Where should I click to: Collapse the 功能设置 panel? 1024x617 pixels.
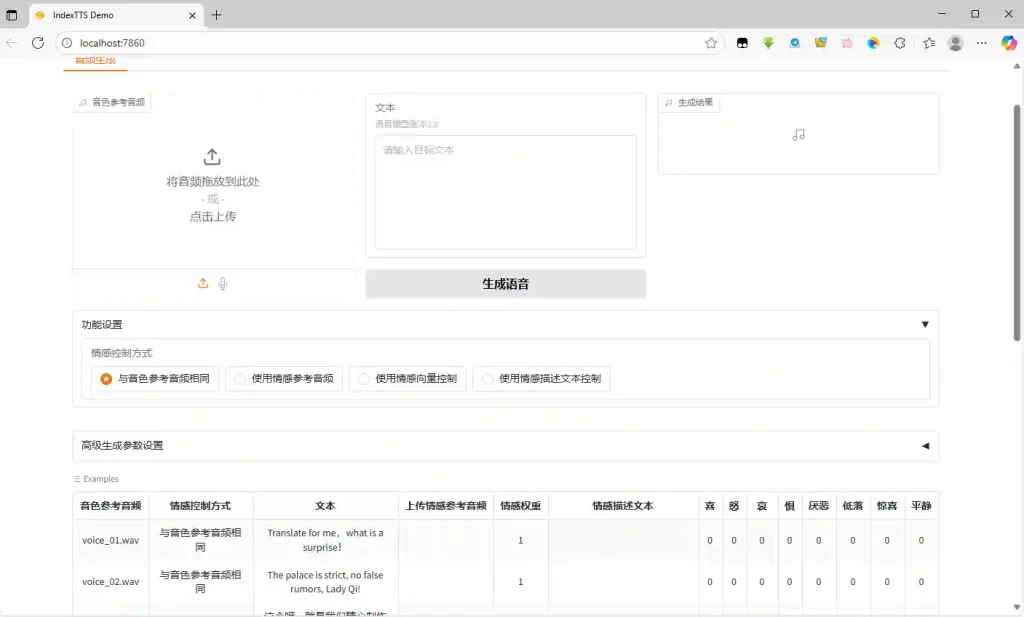click(x=924, y=323)
